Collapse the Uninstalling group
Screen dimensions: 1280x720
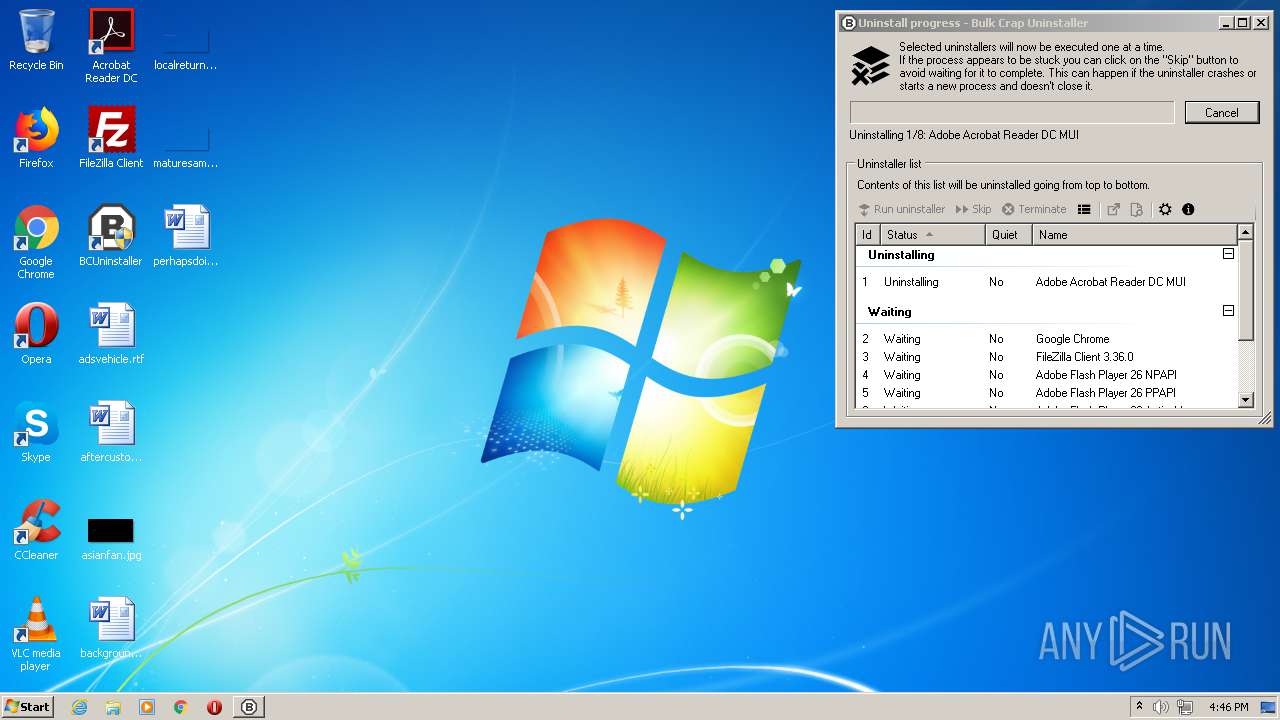pos(1228,254)
